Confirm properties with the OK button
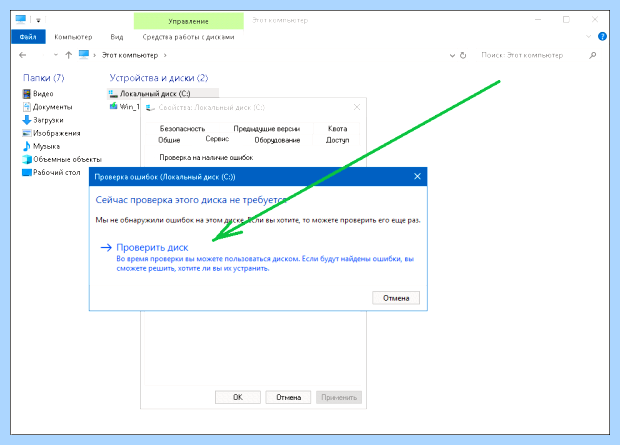The width and height of the screenshot is (620, 445). [238, 397]
